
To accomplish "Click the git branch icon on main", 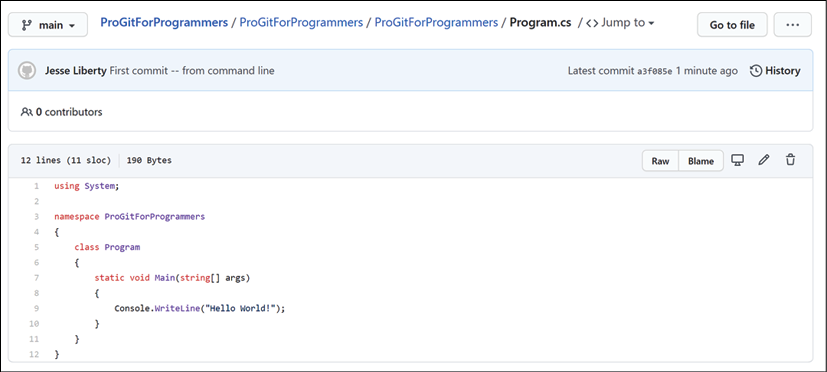I will 26,25.
